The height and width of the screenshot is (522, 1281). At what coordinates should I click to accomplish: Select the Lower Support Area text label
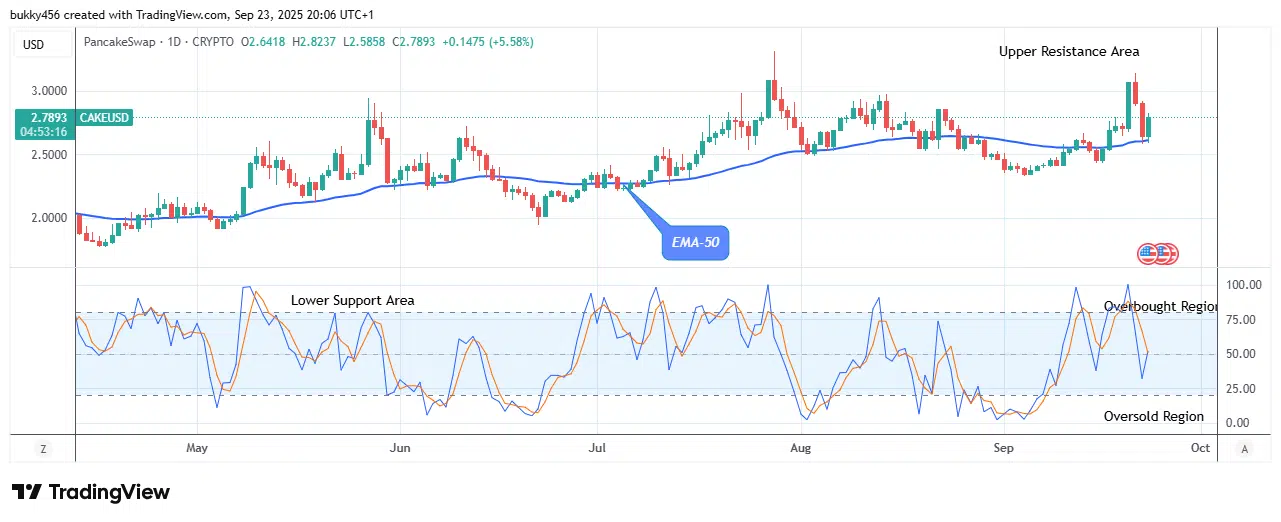coord(352,300)
